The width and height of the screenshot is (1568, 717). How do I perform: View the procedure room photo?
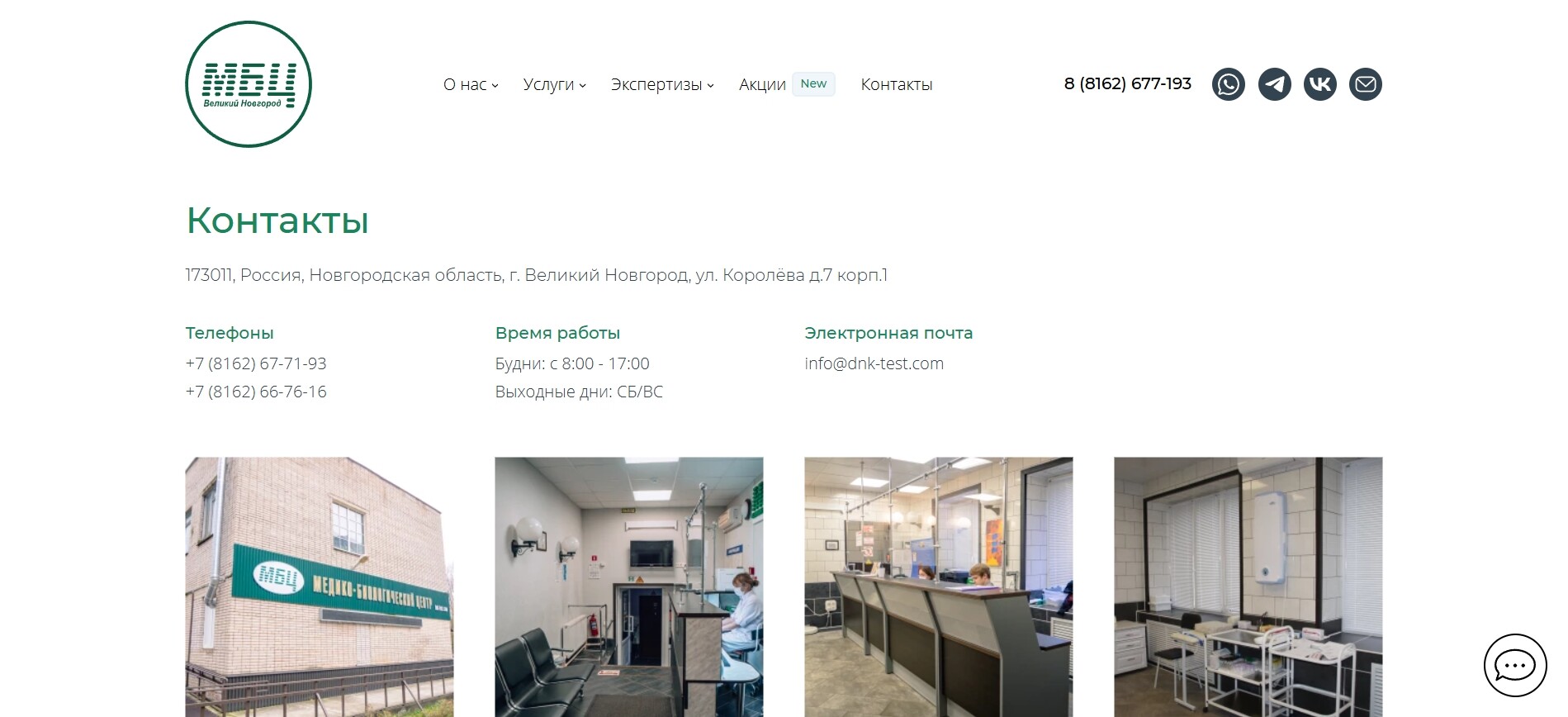[x=1248, y=586]
